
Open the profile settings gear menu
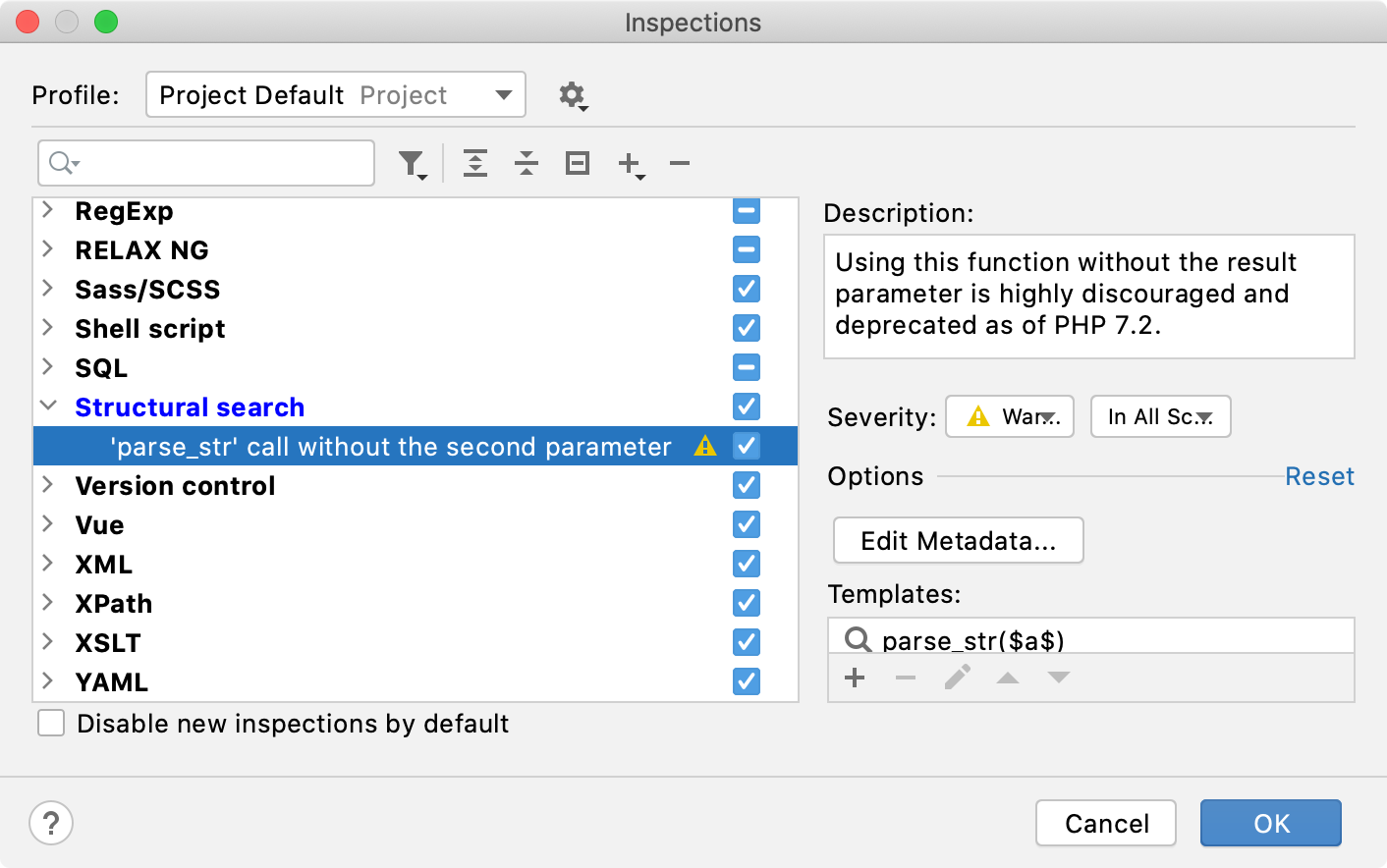[573, 95]
